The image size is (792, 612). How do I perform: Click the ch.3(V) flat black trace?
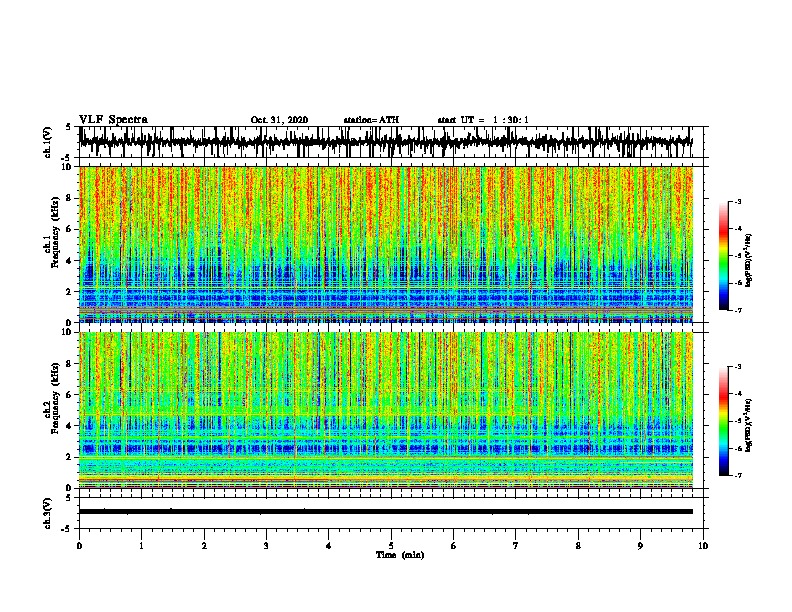point(386,512)
